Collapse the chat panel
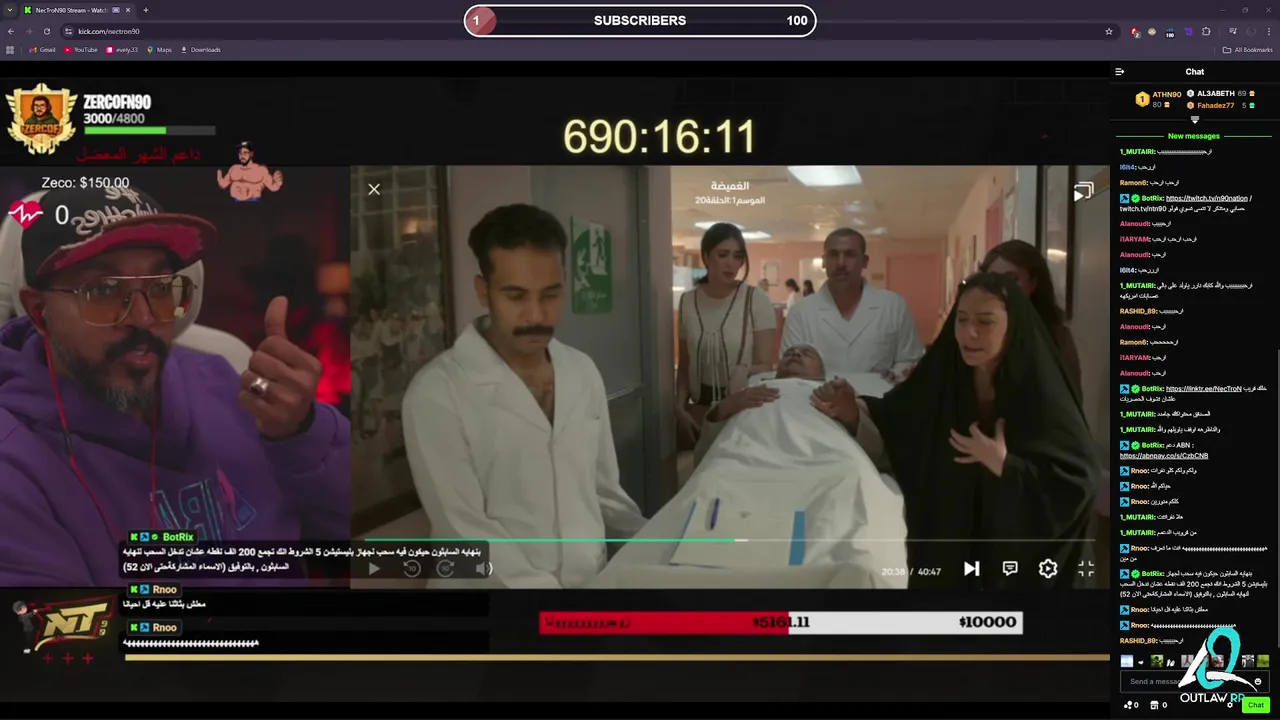 (1119, 72)
